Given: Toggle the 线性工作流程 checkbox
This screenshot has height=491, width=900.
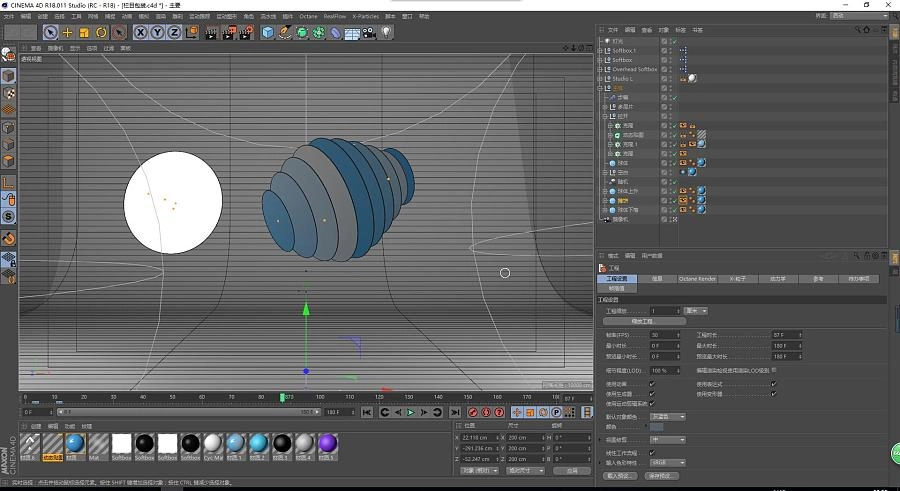Looking at the screenshot, I should [652, 452].
